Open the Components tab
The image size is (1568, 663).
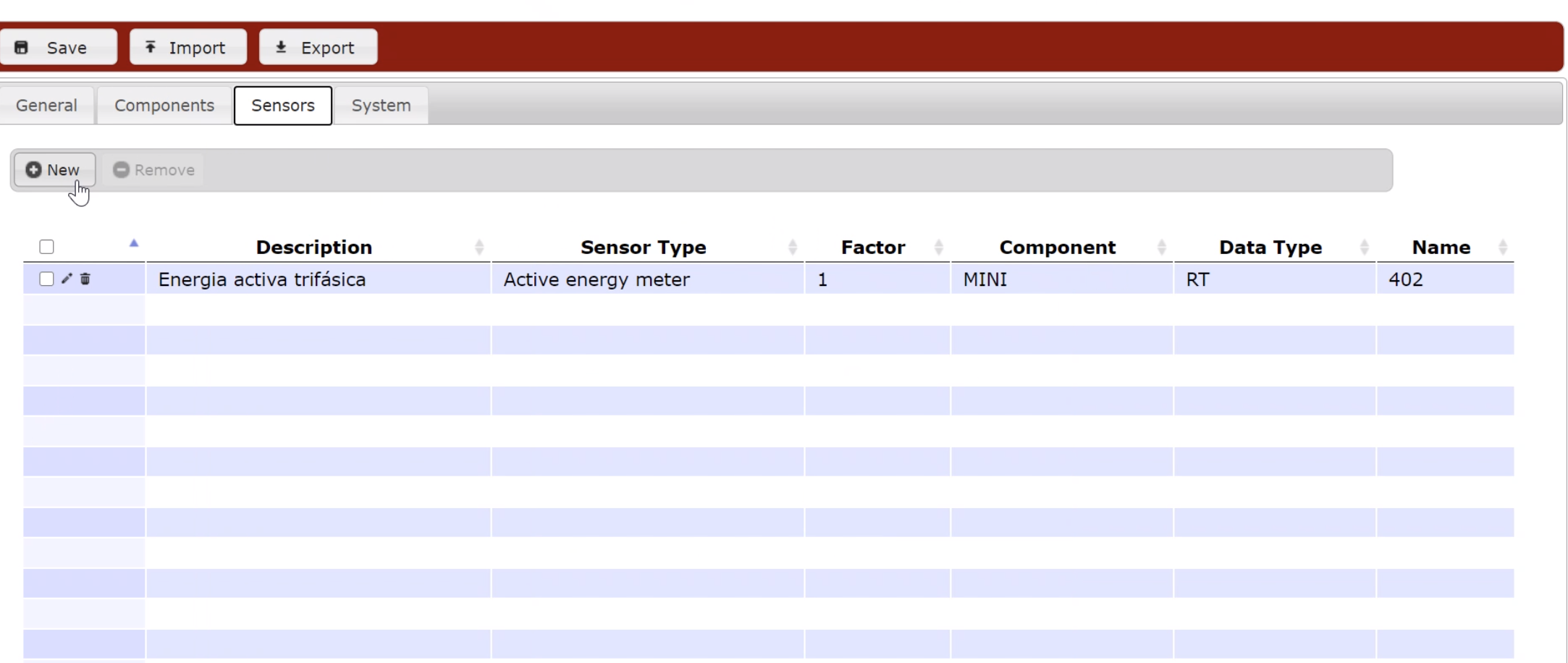pyautogui.click(x=164, y=106)
